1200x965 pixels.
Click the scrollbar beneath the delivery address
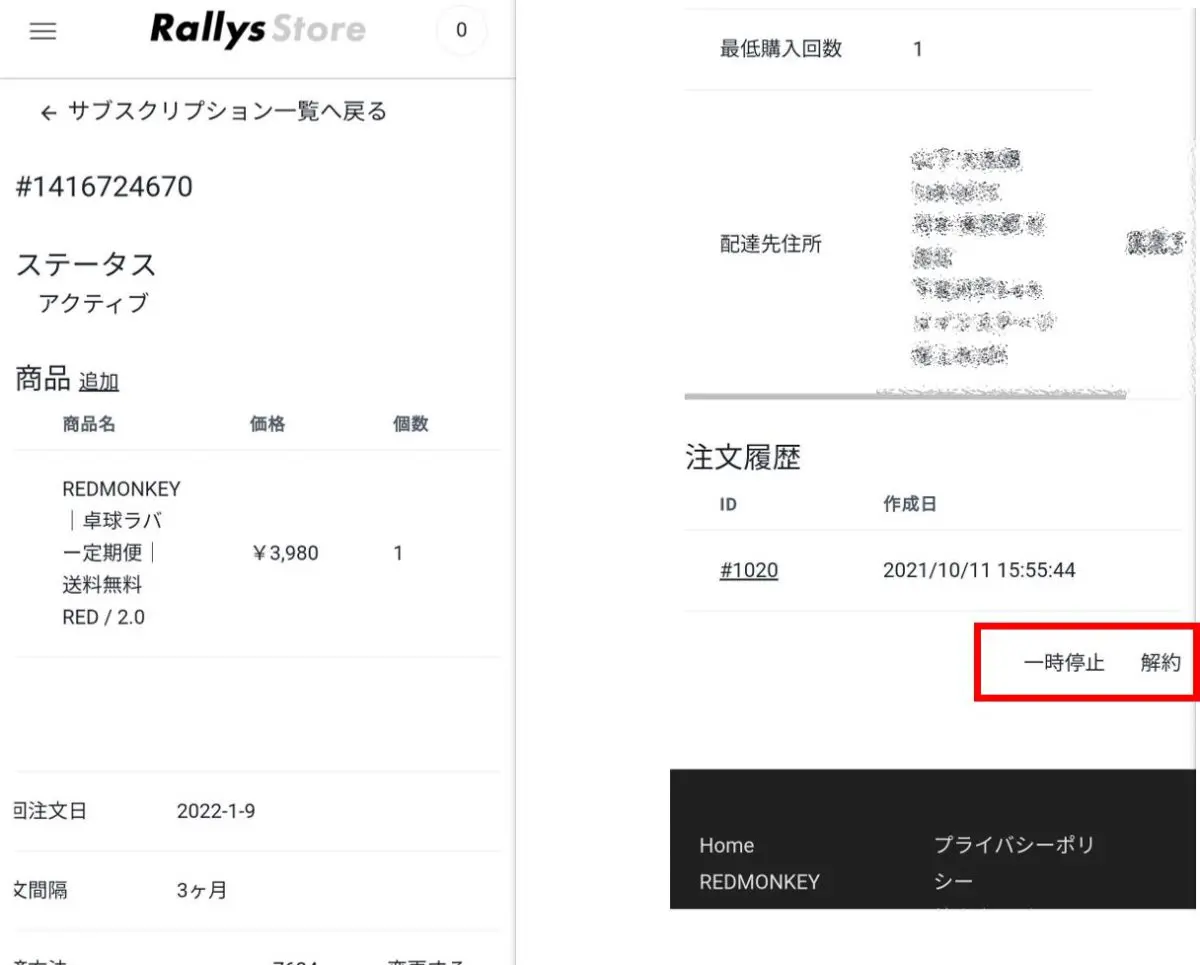pos(904,396)
